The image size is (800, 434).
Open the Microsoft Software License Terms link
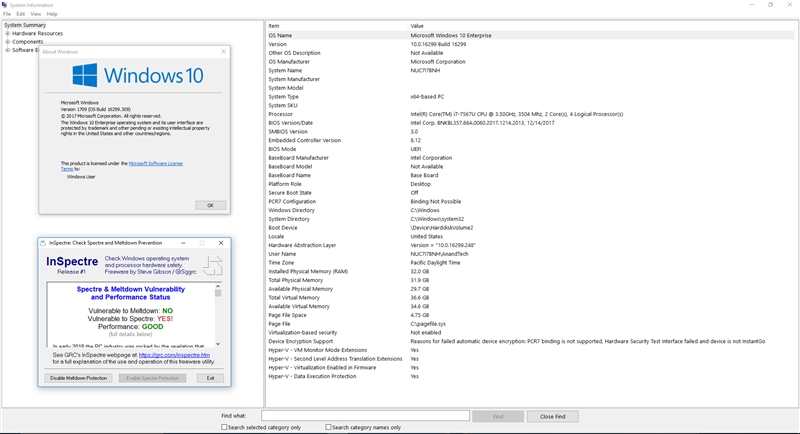(x=155, y=163)
